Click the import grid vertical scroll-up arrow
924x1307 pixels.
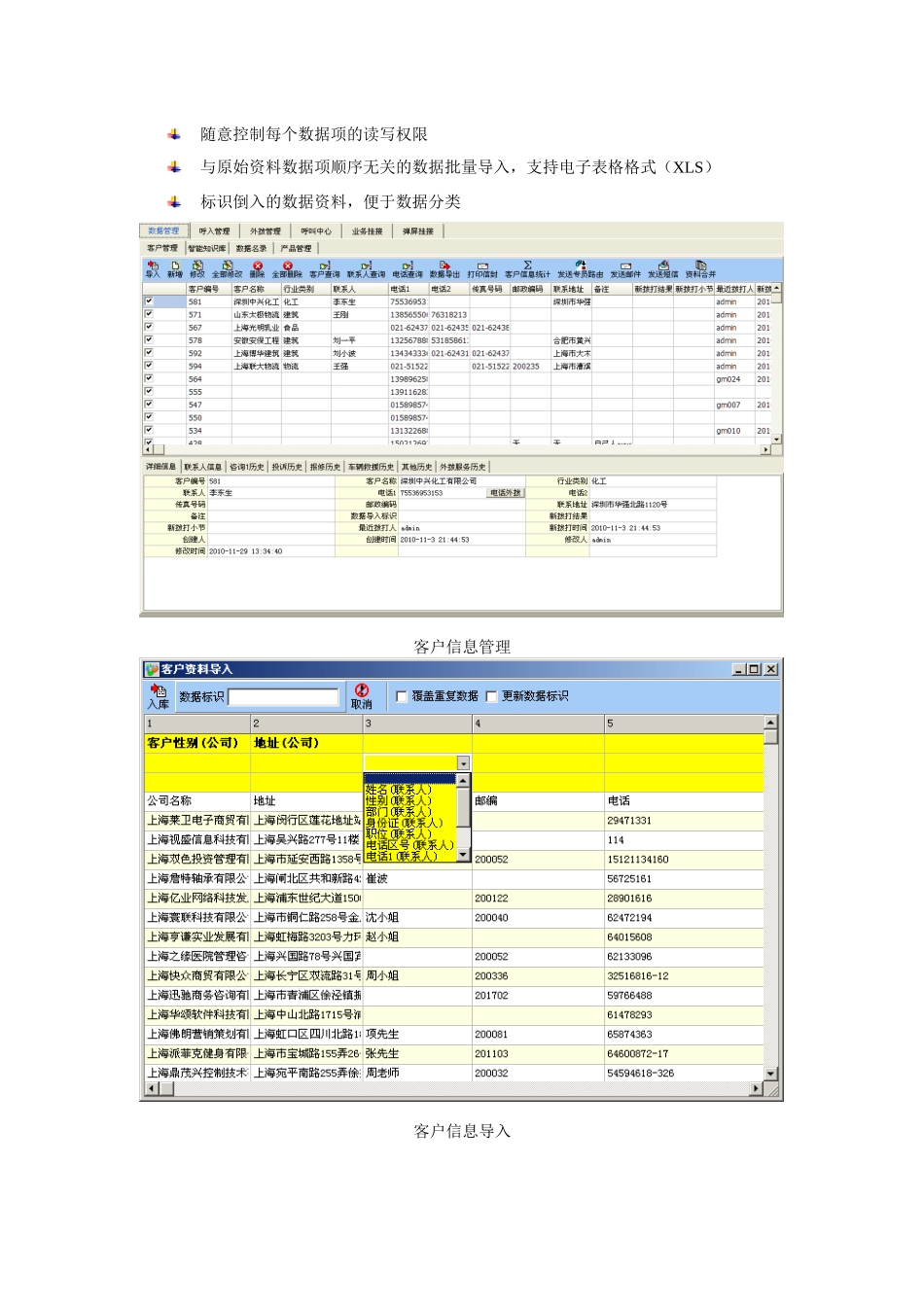coord(770,723)
